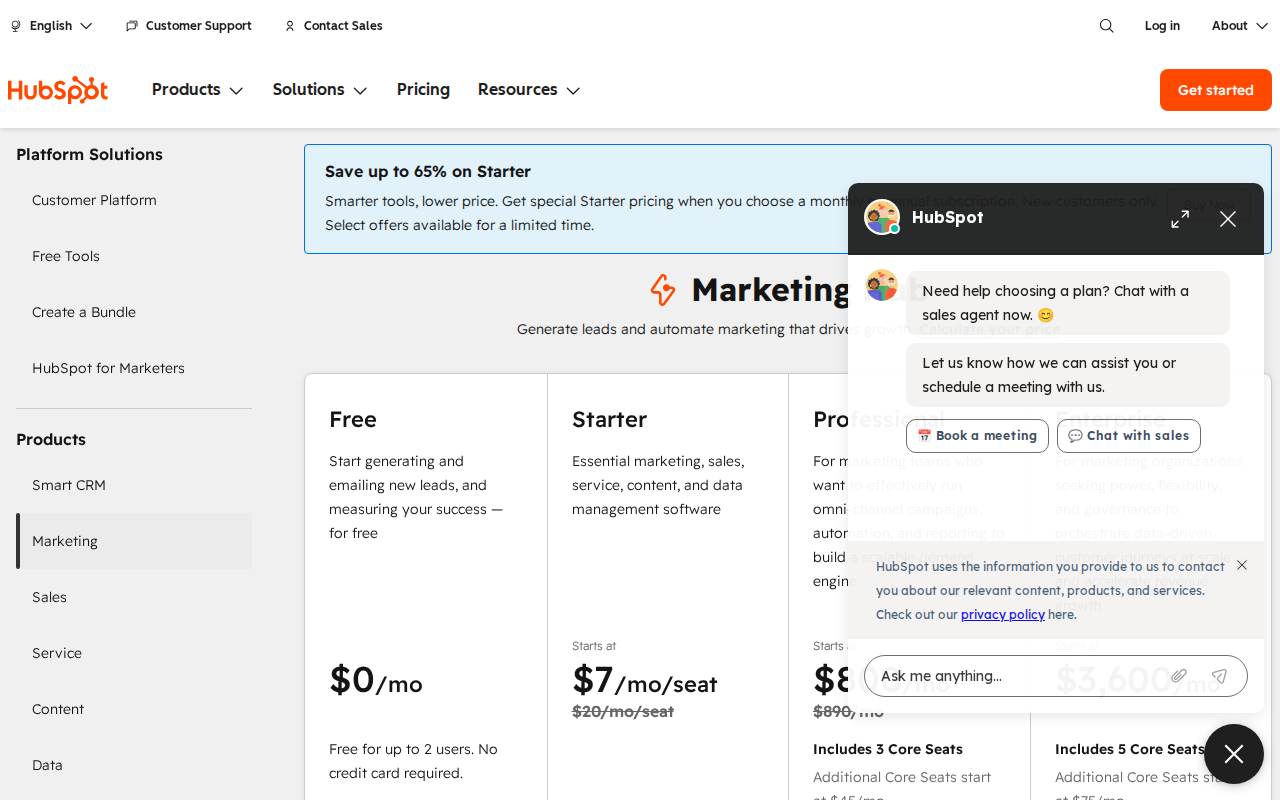1280x800 pixels.
Task: Click the crossed-out $20/mo/seat price
Action: [623, 711]
